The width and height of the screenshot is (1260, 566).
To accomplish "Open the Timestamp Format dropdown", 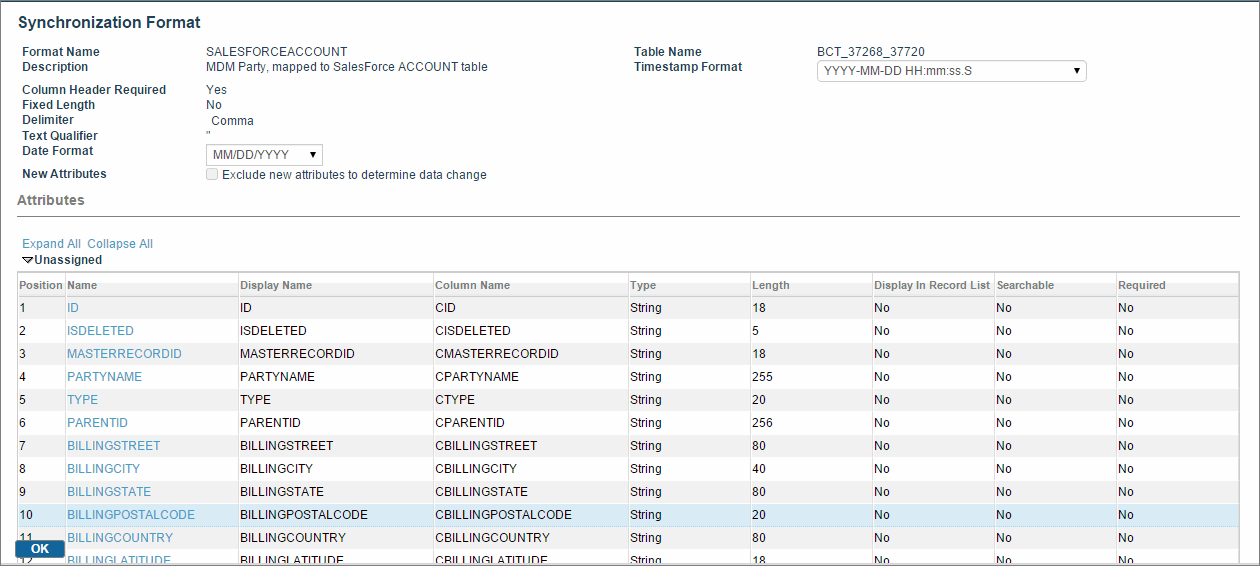I will (x=951, y=71).
